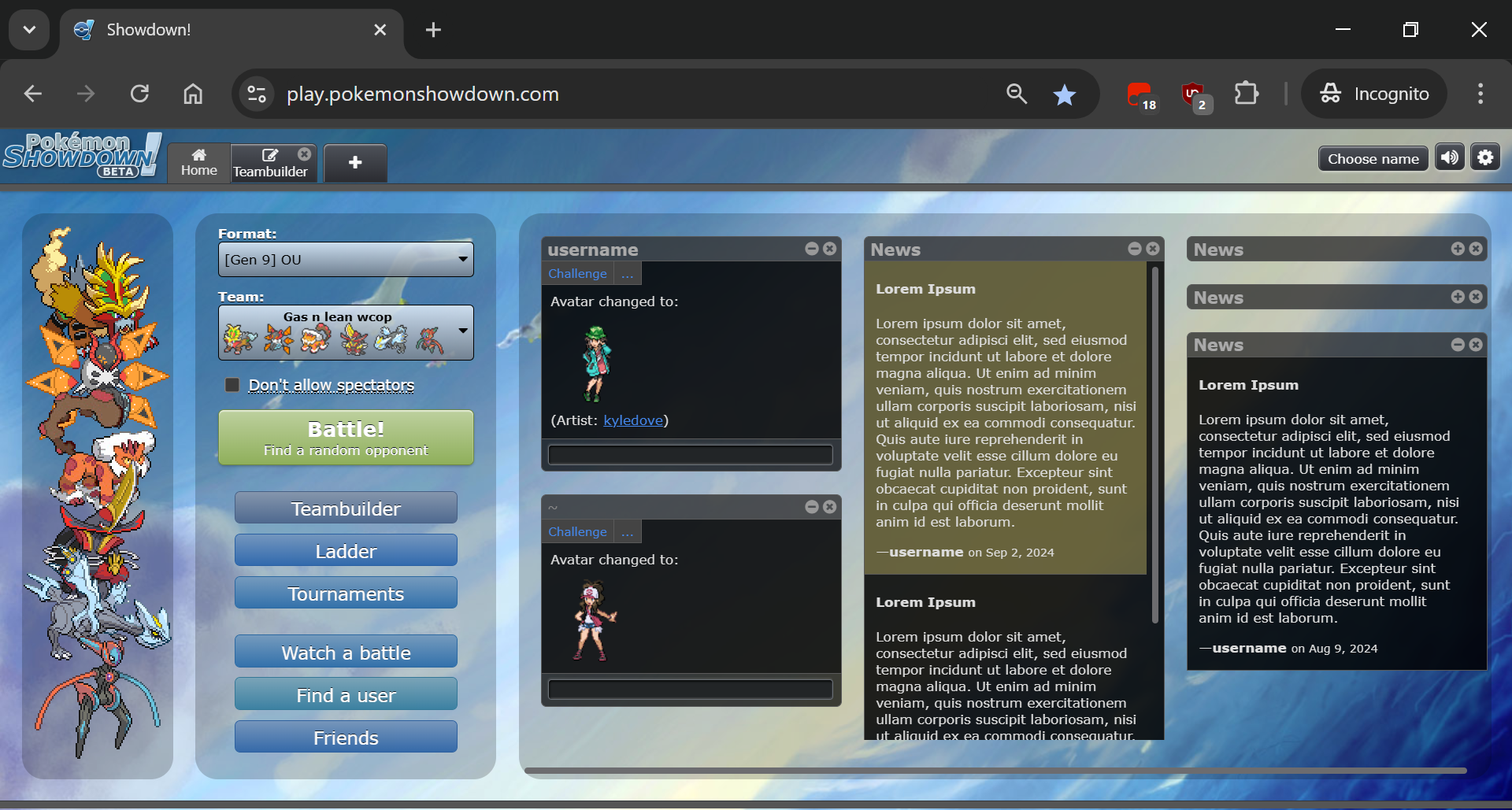Minimize the right-side open News panel
The width and height of the screenshot is (1512, 810).
1458,345
